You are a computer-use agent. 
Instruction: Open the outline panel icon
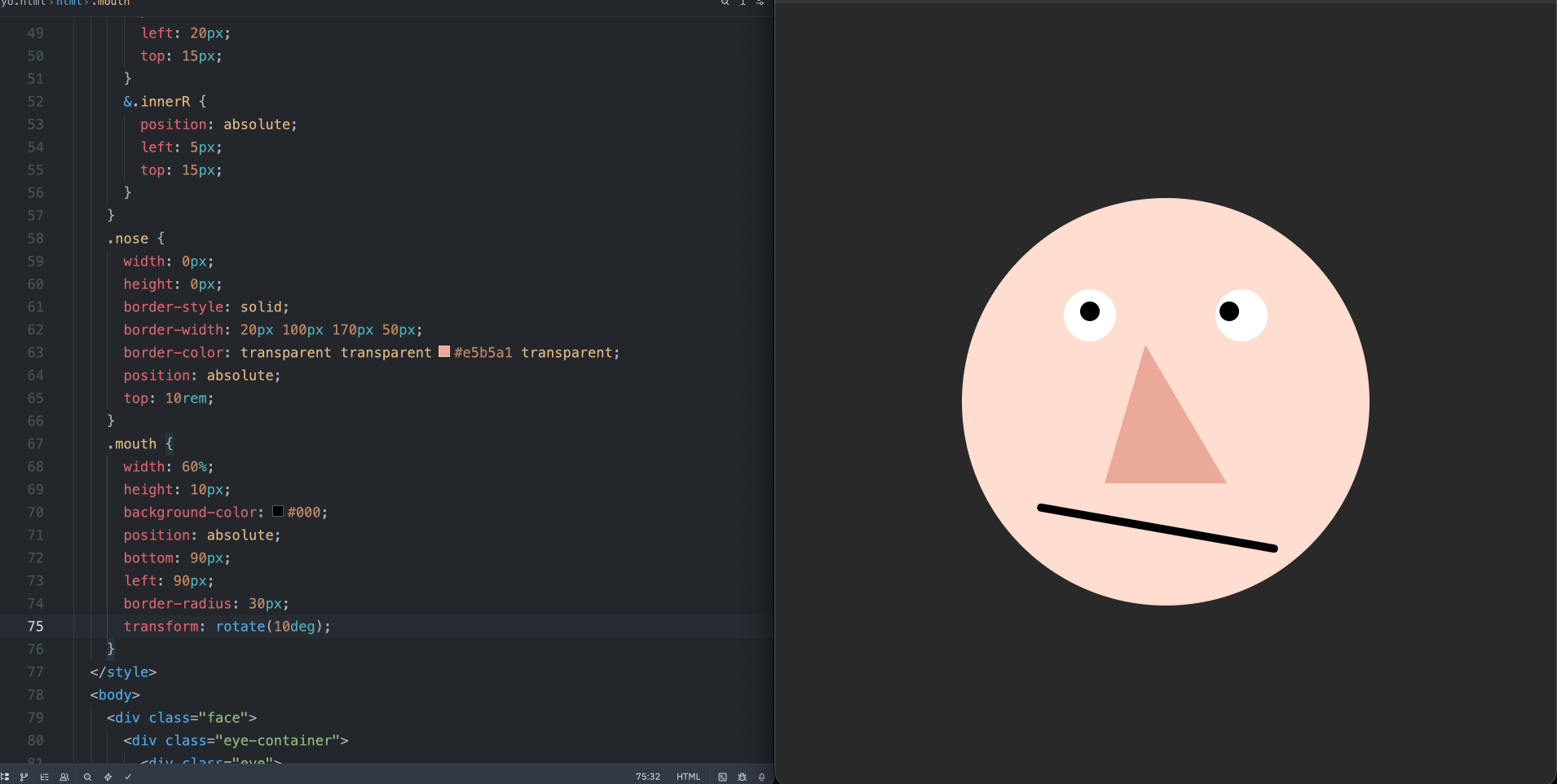pos(44,777)
